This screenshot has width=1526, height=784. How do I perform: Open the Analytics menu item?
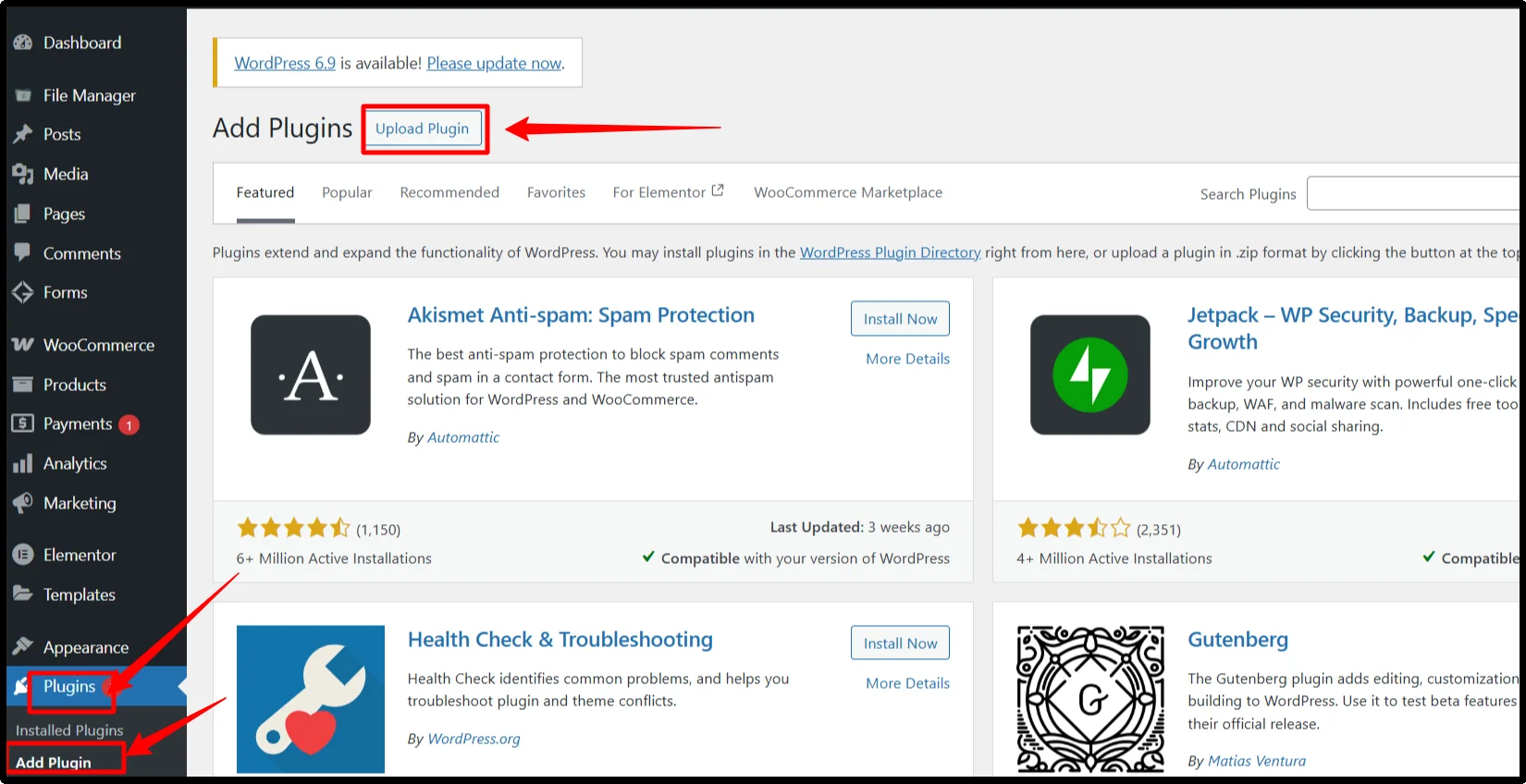tap(75, 463)
